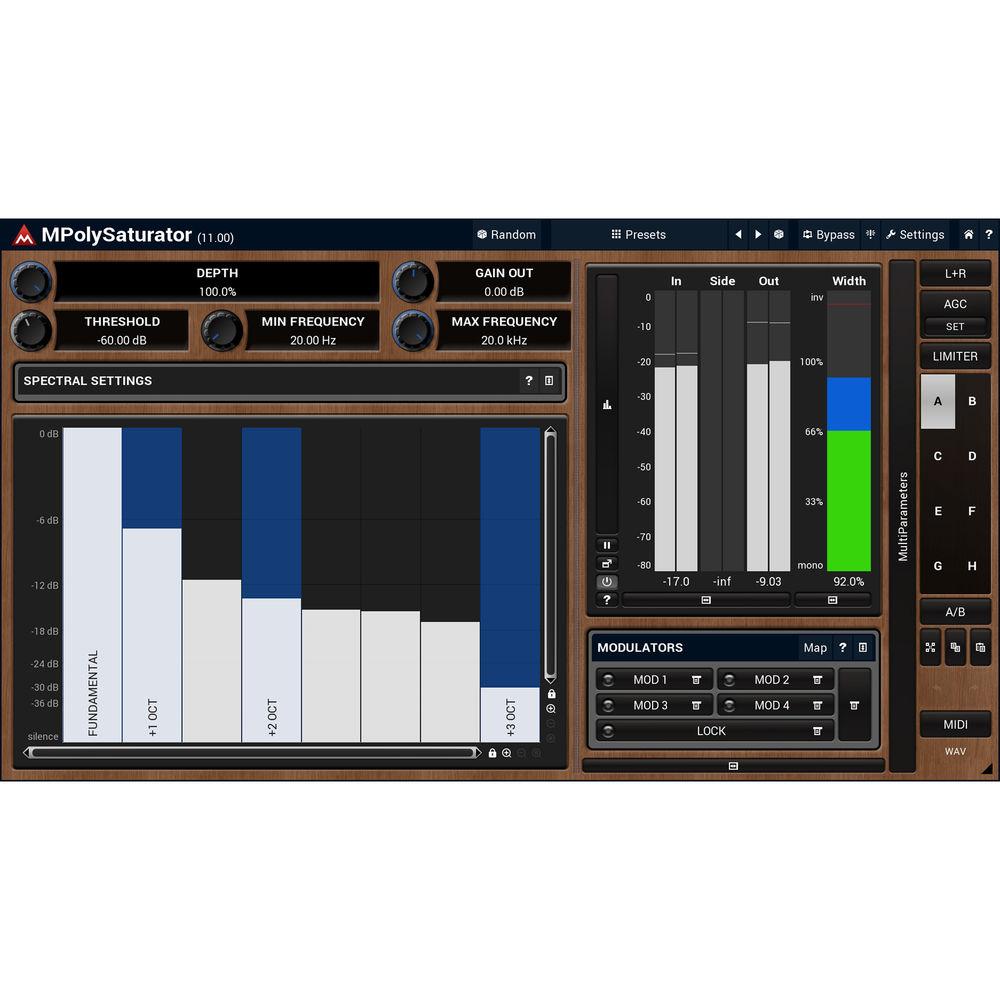Open the Settings menu
Viewport: 1000px width, 1000px height.
pyautogui.click(x=914, y=235)
